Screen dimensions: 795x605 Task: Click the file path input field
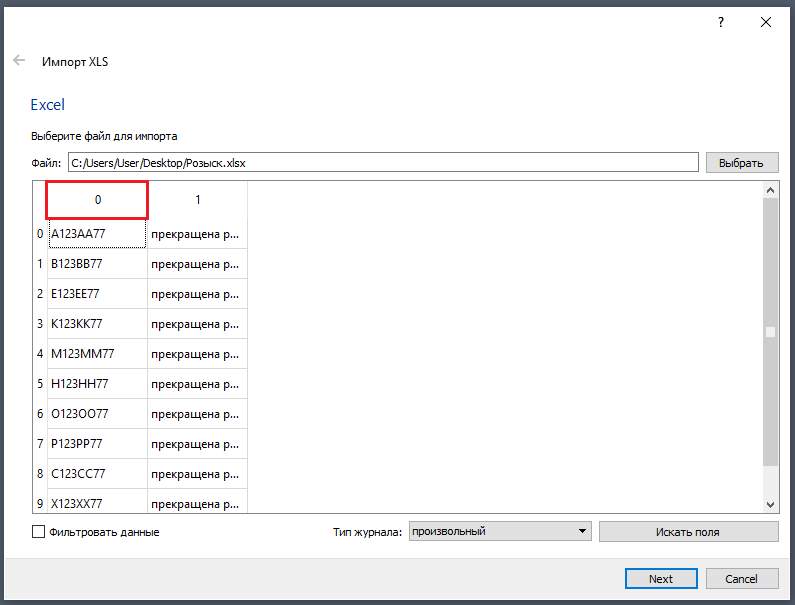[x=380, y=162]
